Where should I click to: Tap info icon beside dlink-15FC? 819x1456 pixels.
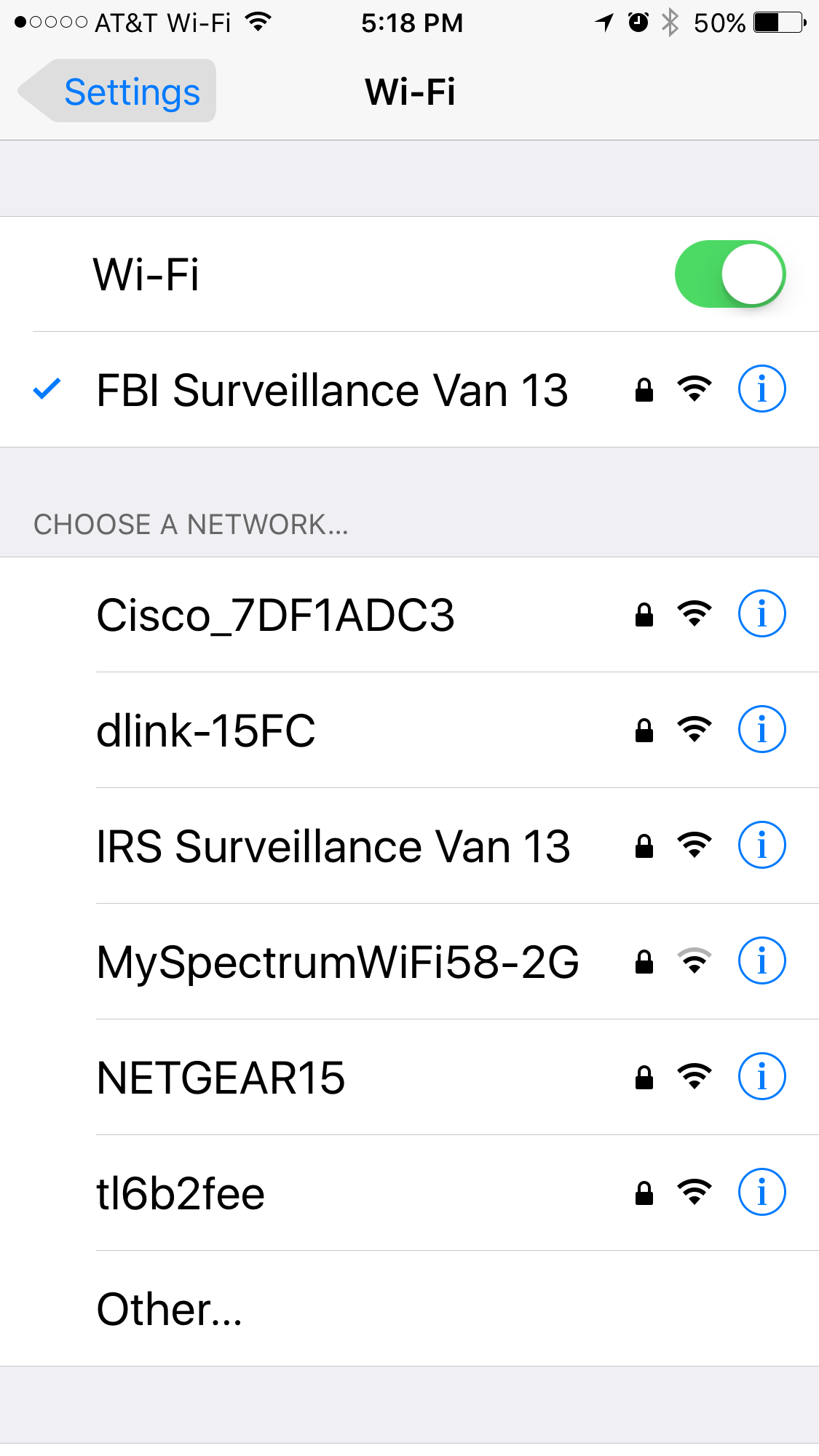coord(761,730)
